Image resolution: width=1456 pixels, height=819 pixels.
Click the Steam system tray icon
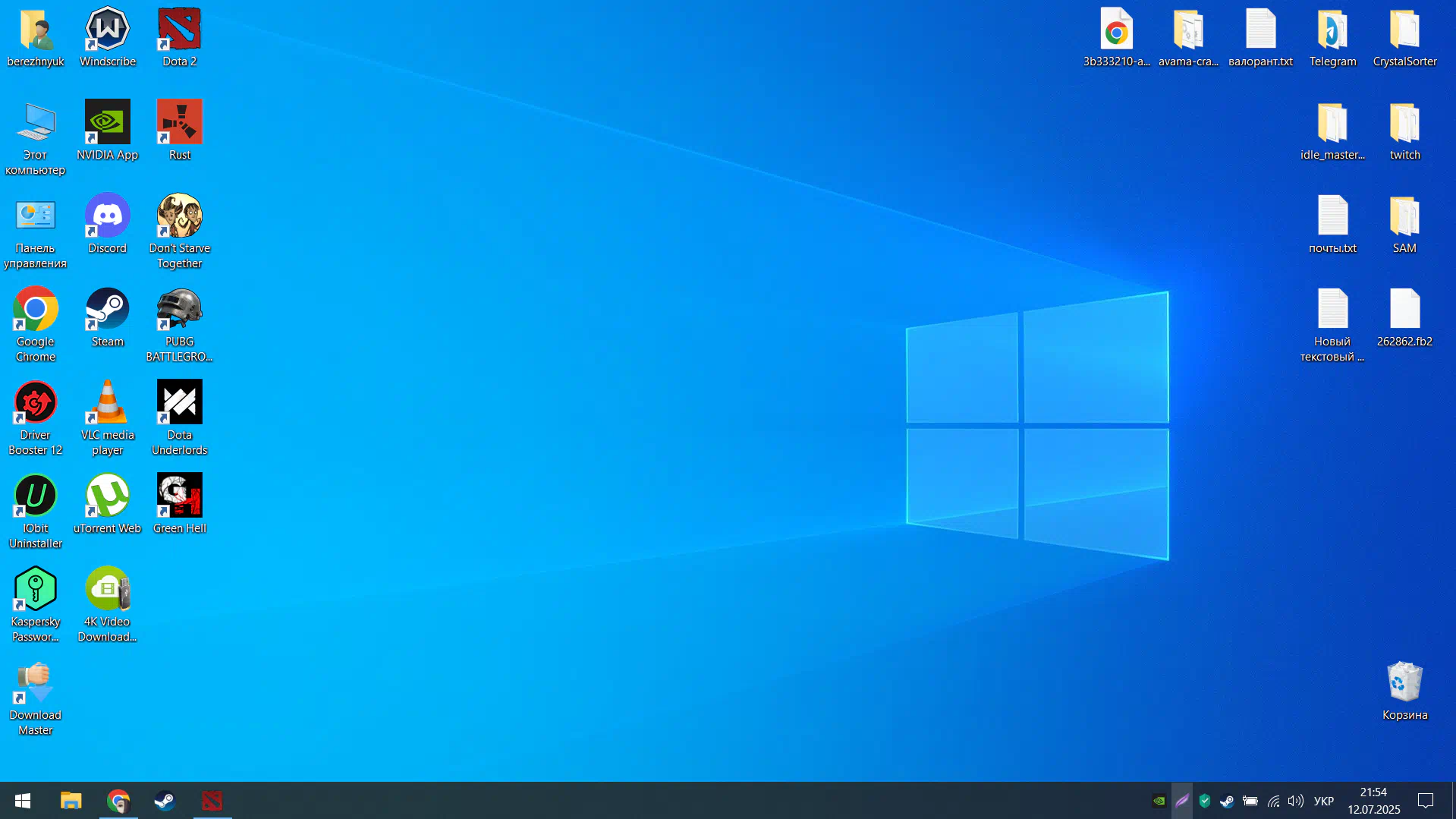(x=1227, y=801)
